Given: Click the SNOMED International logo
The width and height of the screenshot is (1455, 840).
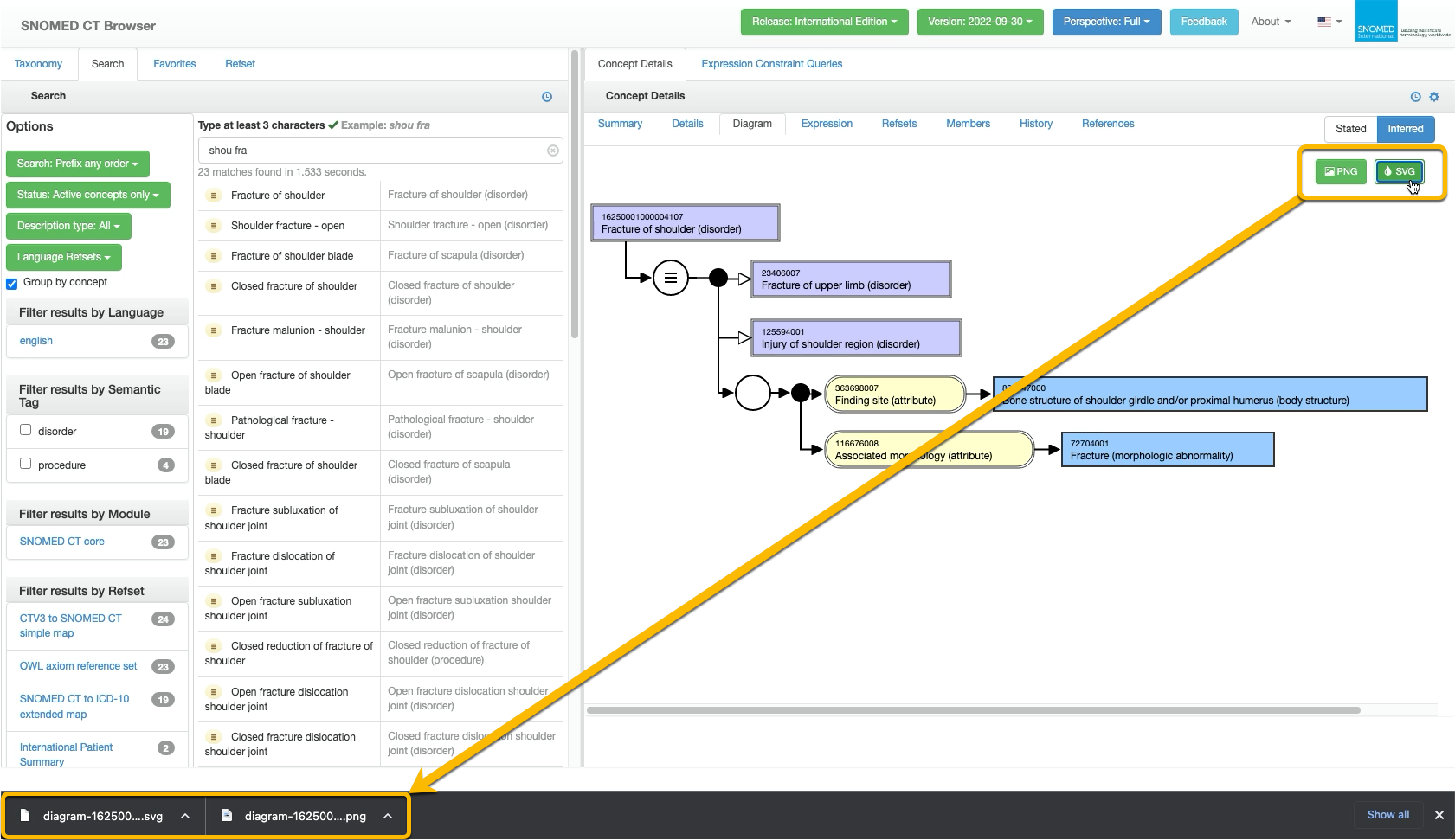Looking at the screenshot, I should (x=1403, y=22).
